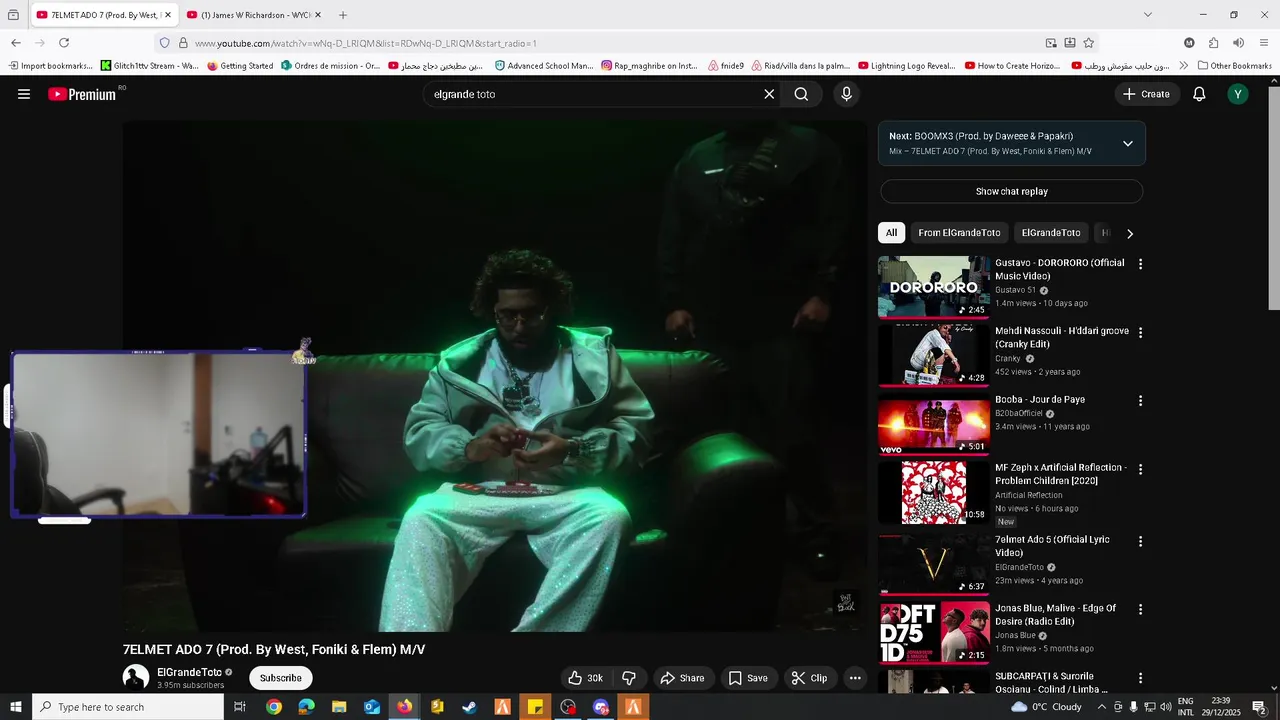The width and height of the screenshot is (1280, 720).
Task: Open Mehdi Nassouli H'ddari groove title
Action: [1060, 338]
